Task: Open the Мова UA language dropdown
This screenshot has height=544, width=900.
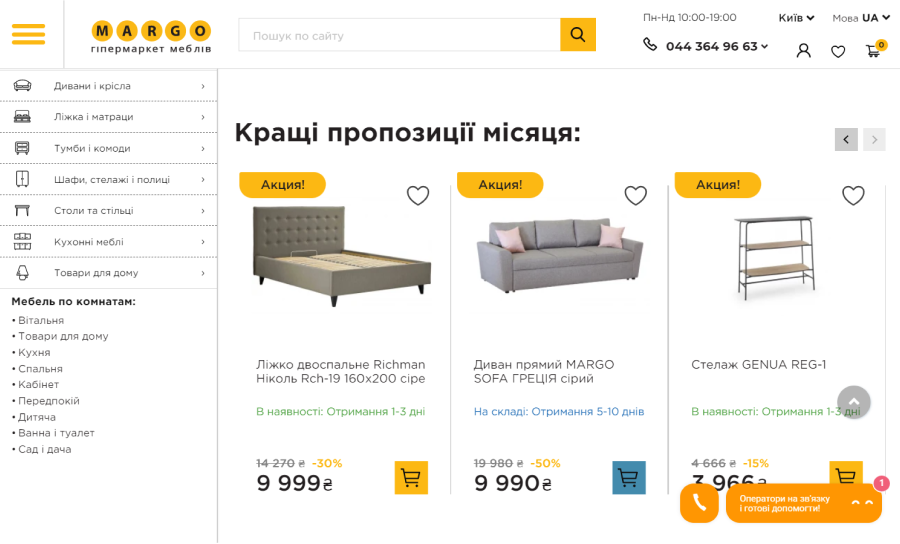Action: (x=861, y=18)
